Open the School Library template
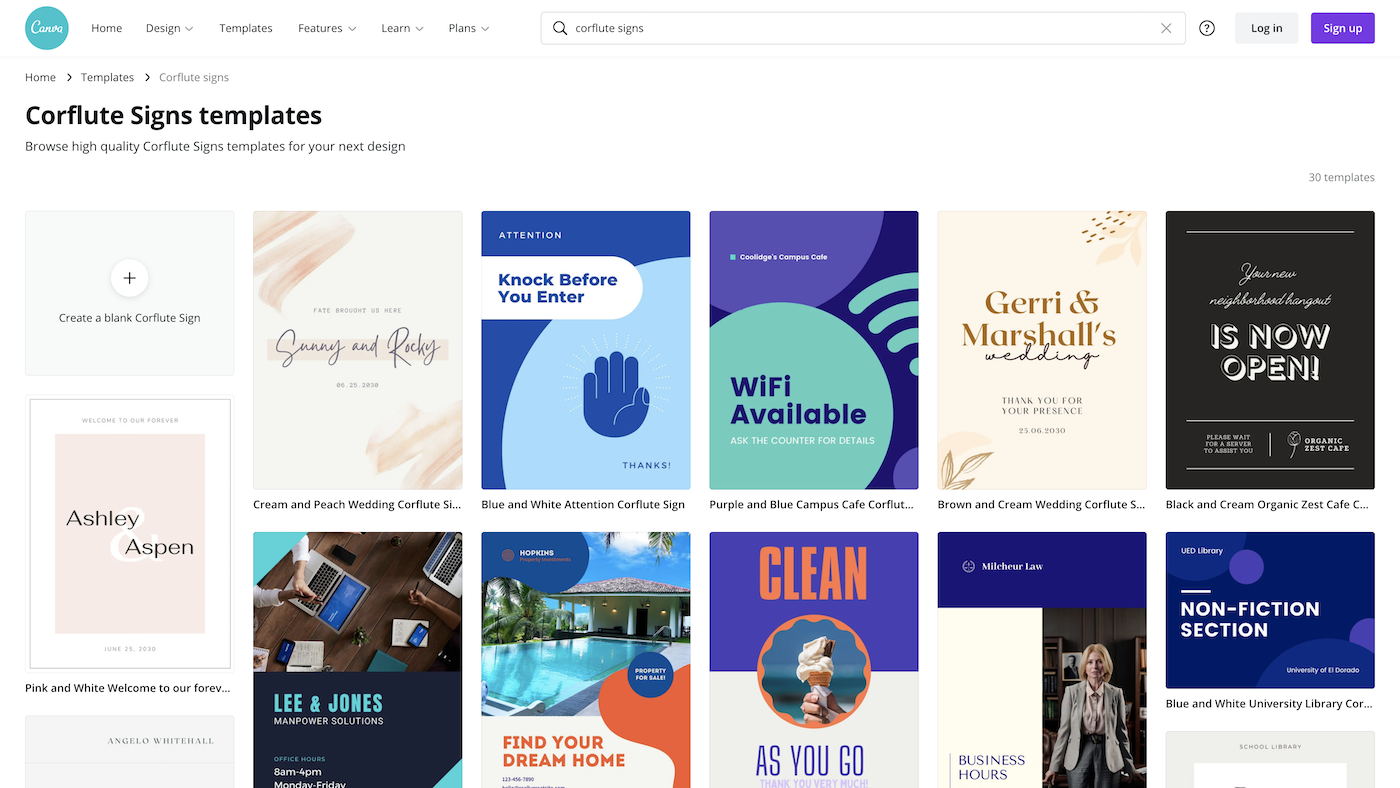The width and height of the screenshot is (1400, 788). (1270, 760)
